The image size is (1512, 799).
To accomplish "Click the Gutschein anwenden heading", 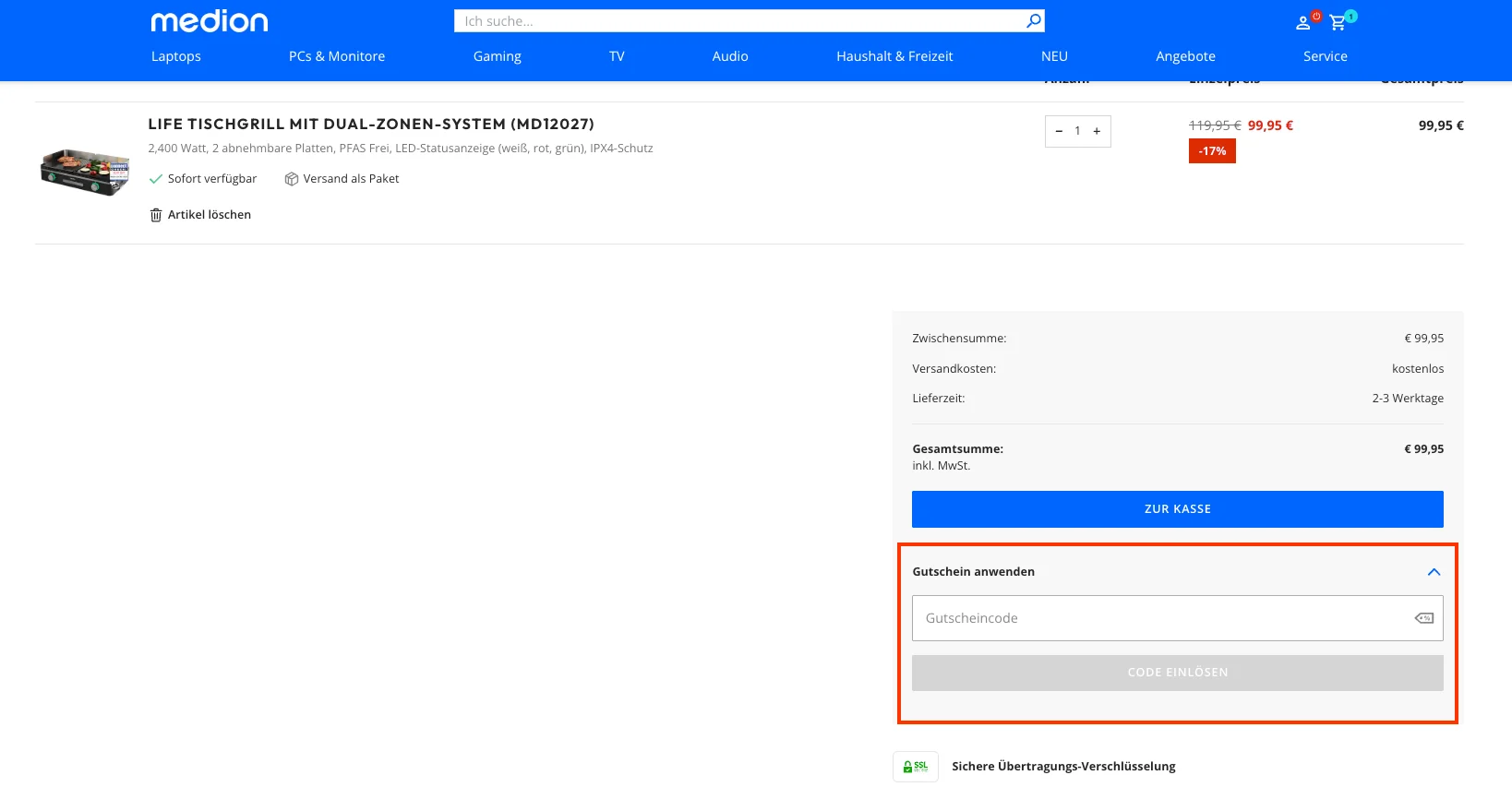I will tap(974, 572).
